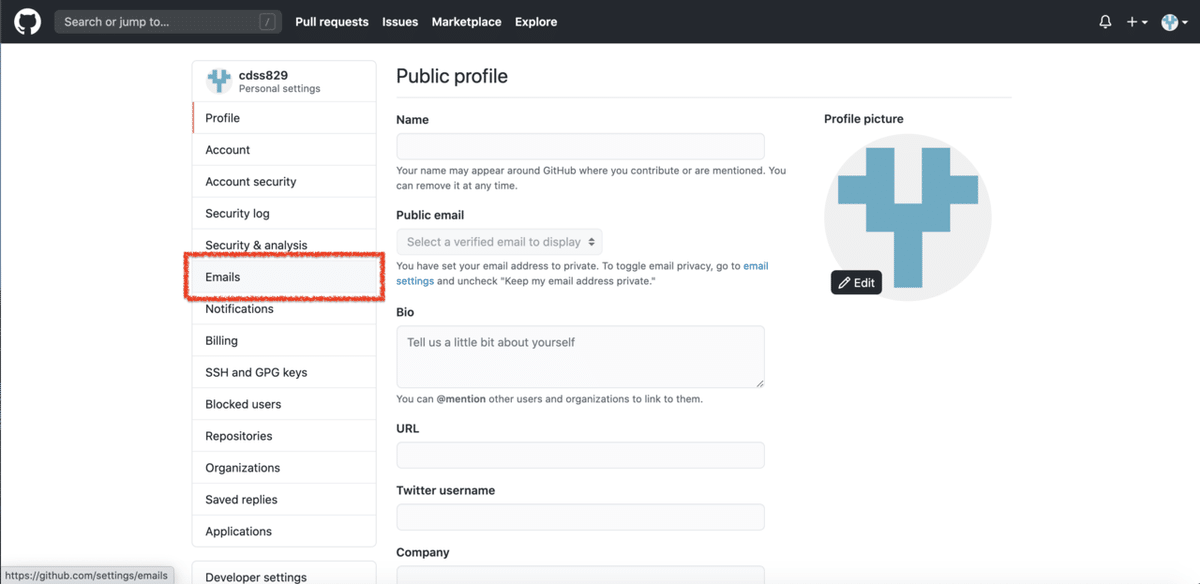The image size is (1200, 584).
Task: Click the cdss829 sidebar avatar
Action: [219, 81]
